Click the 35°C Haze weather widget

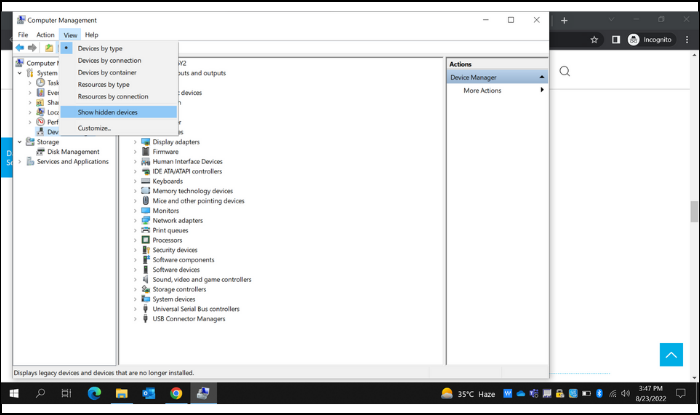(x=468, y=394)
